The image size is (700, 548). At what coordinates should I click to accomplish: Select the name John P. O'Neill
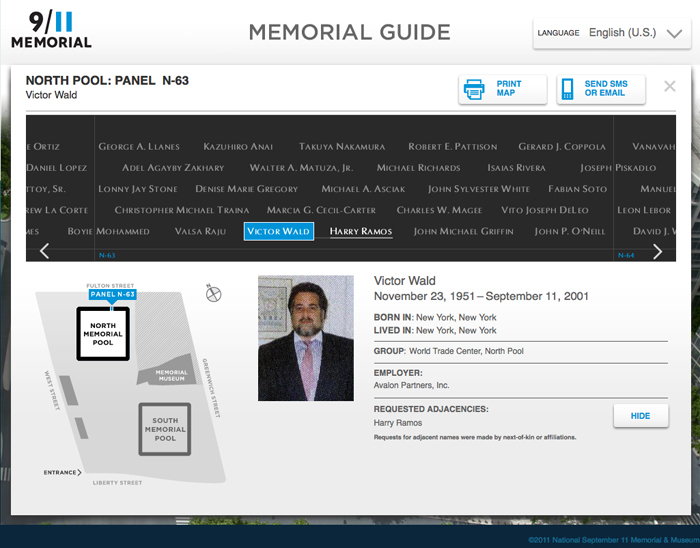pos(570,231)
